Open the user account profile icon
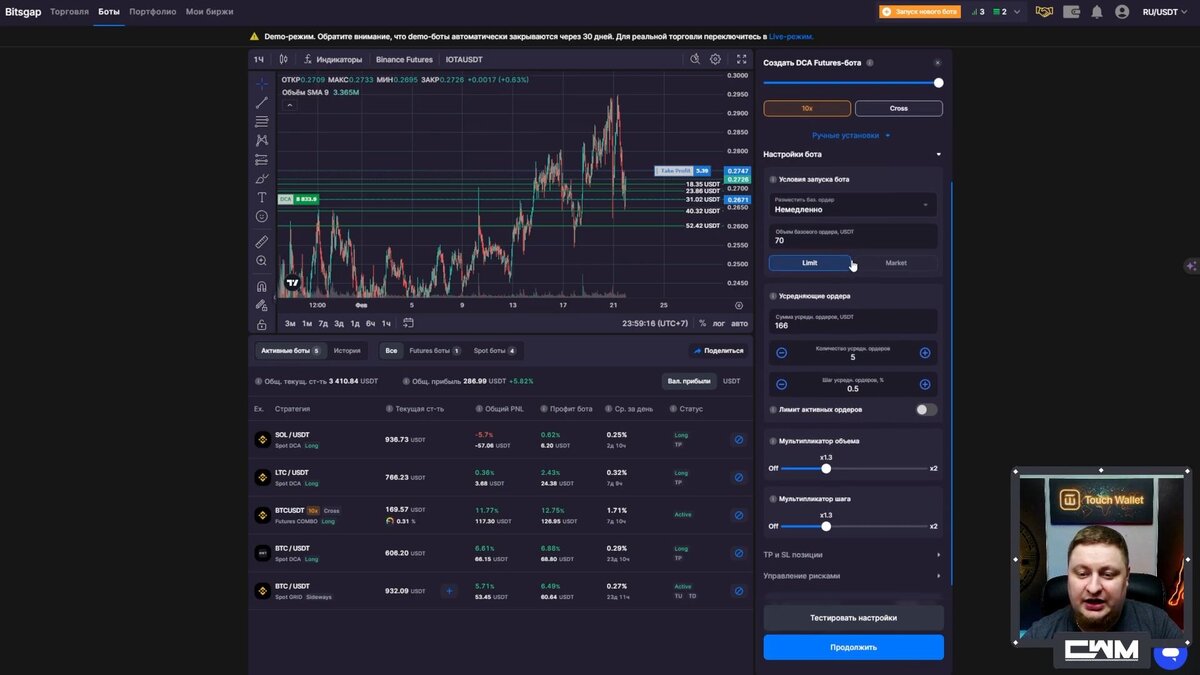The width and height of the screenshot is (1200, 675). (x=1122, y=12)
